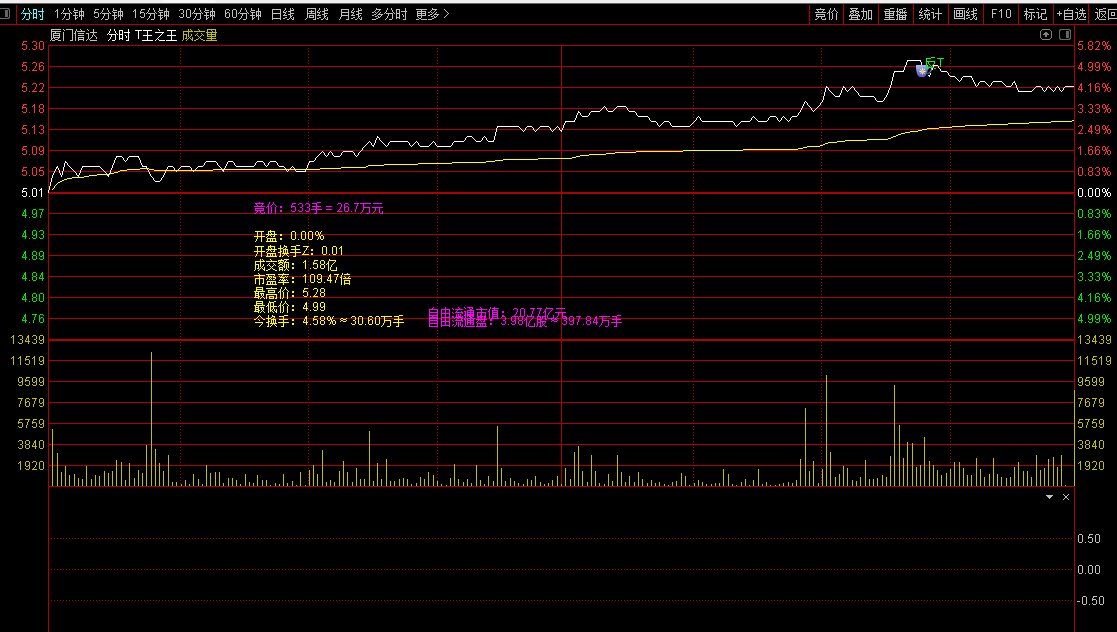This screenshot has width=1117, height=632.
Task: Click the 5.82% right axis label
Action: click(x=1094, y=46)
